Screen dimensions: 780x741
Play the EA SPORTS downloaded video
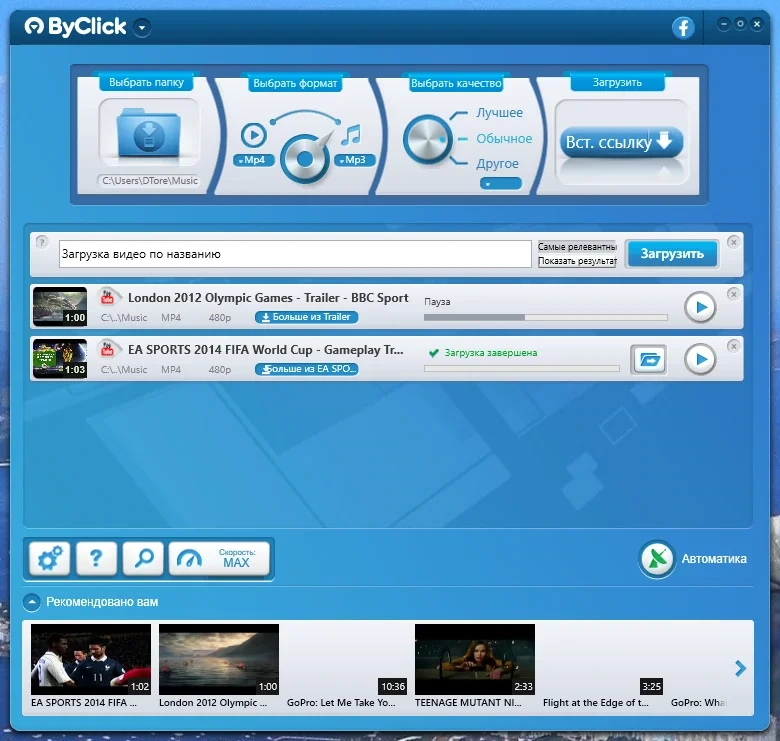[700, 360]
